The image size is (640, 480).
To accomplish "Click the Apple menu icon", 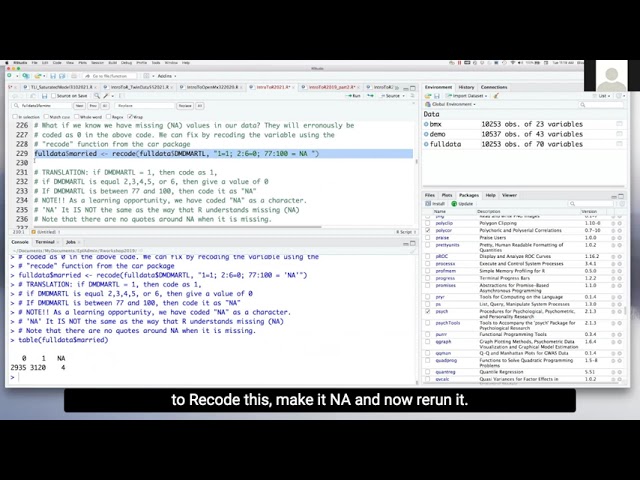I will point(7,63).
